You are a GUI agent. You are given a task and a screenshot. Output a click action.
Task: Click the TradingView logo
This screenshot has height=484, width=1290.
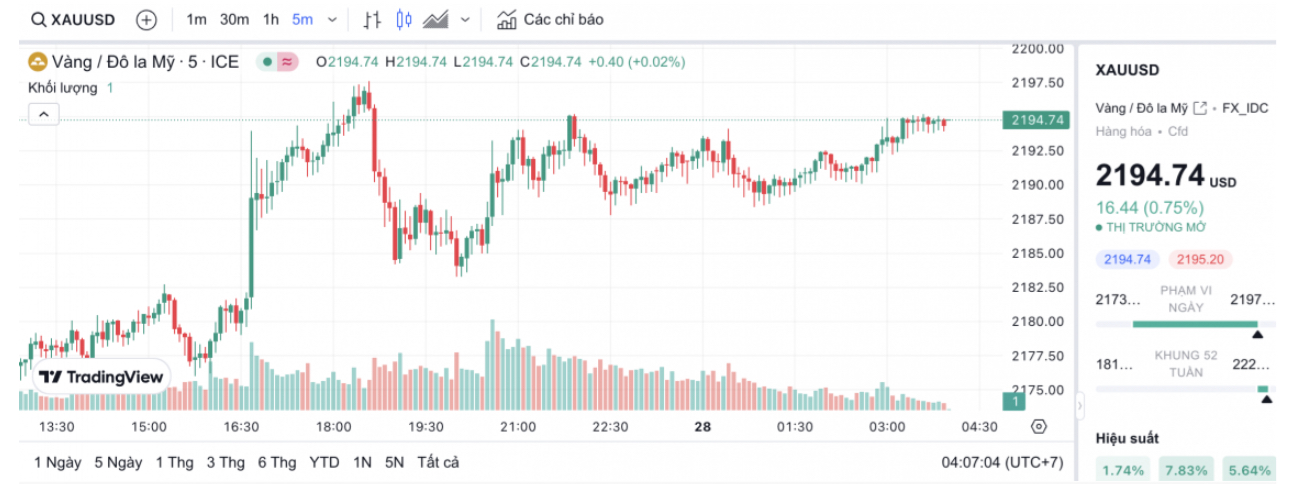(x=100, y=377)
